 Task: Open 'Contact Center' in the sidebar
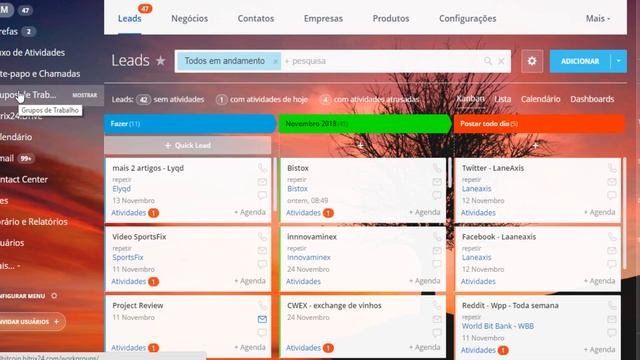pos(24,179)
